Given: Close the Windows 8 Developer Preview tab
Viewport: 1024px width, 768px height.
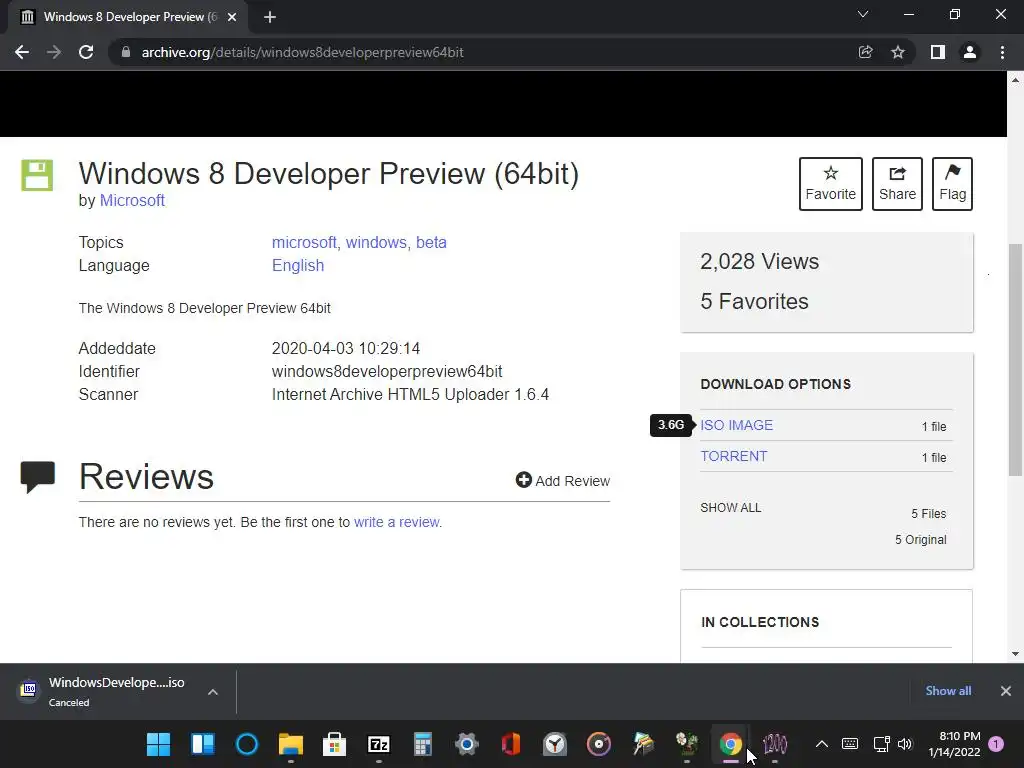Looking at the screenshot, I should click(x=232, y=17).
